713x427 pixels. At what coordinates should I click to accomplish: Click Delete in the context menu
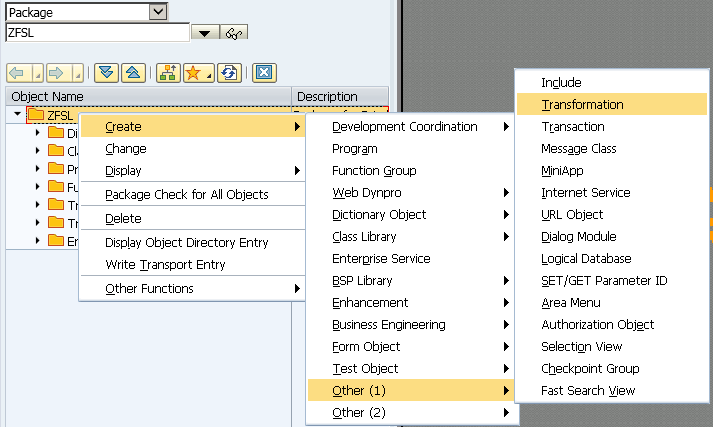123,219
